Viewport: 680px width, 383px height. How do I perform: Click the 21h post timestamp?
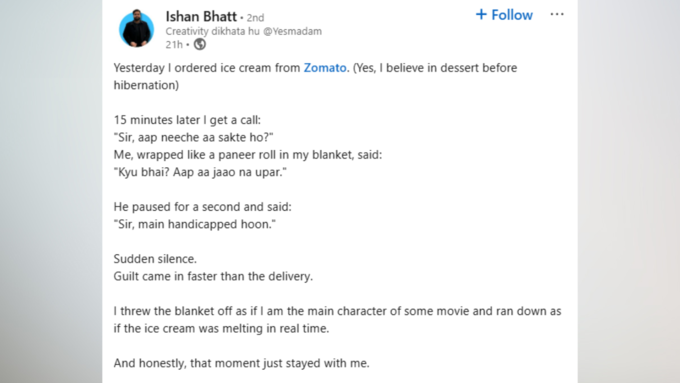click(174, 44)
